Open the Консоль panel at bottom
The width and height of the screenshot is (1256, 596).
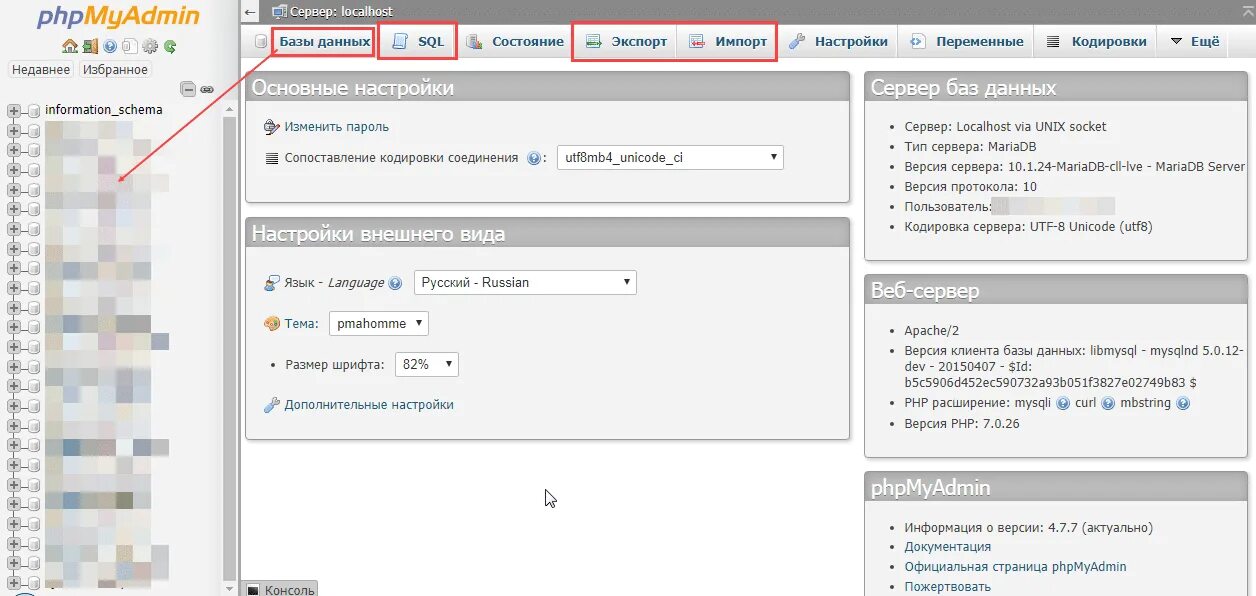[281, 589]
